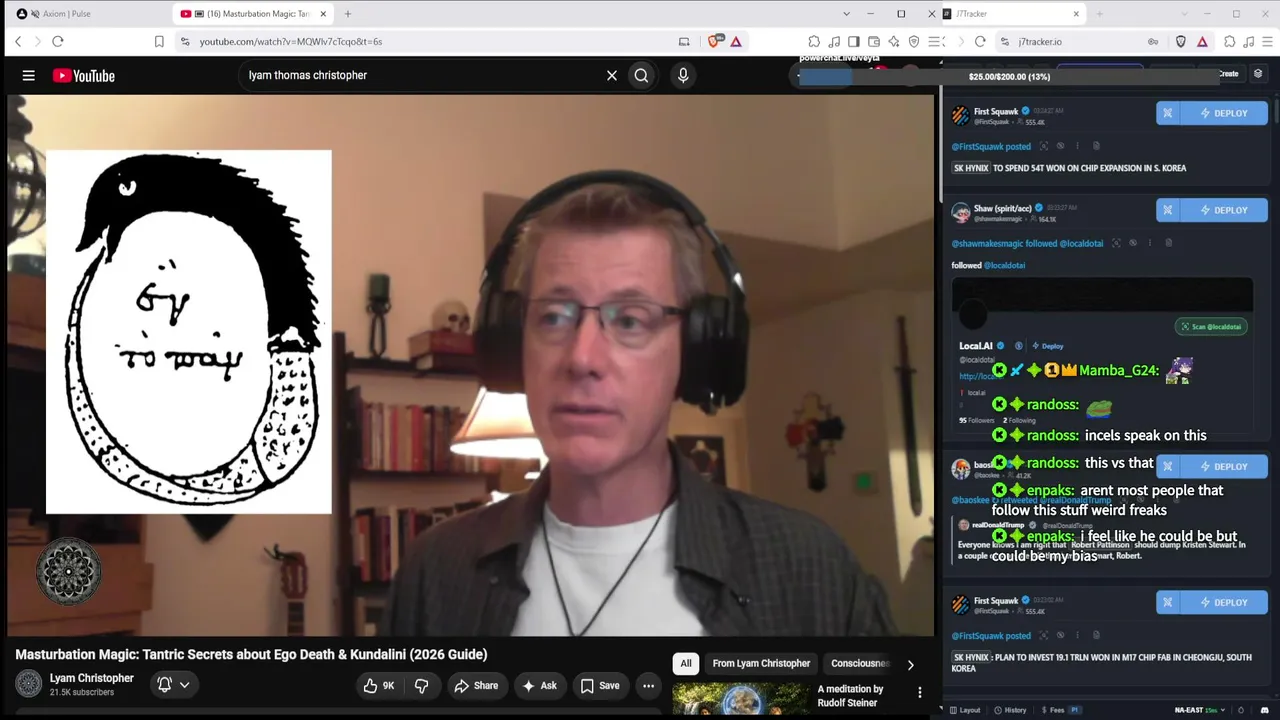Open the J7Tracker layers icon at top right
This screenshot has height=720, width=1280.
(x=1258, y=74)
